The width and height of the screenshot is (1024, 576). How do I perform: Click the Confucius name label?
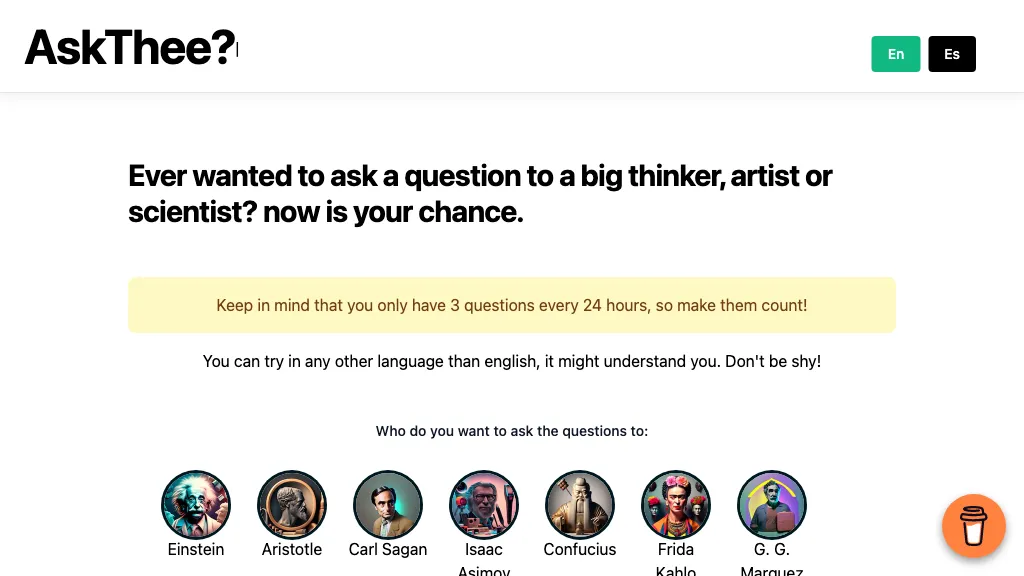click(x=580, y=550)
